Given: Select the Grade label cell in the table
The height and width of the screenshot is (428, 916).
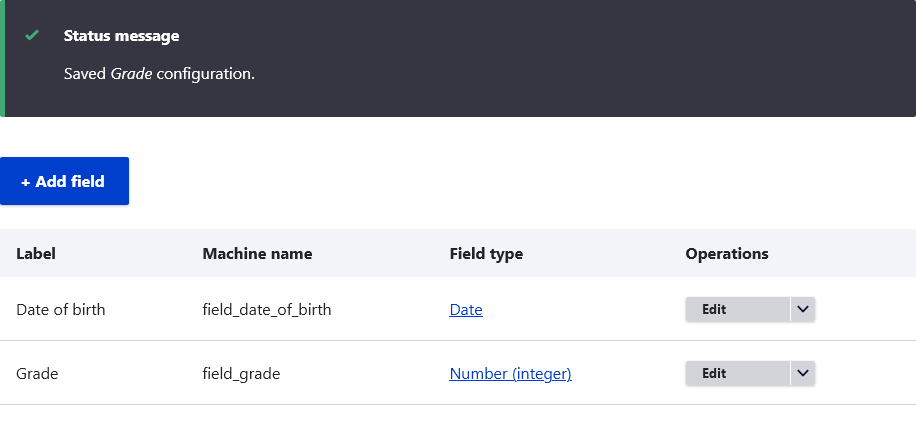Looking at the screenshot, I should click(x=37, y=374).
